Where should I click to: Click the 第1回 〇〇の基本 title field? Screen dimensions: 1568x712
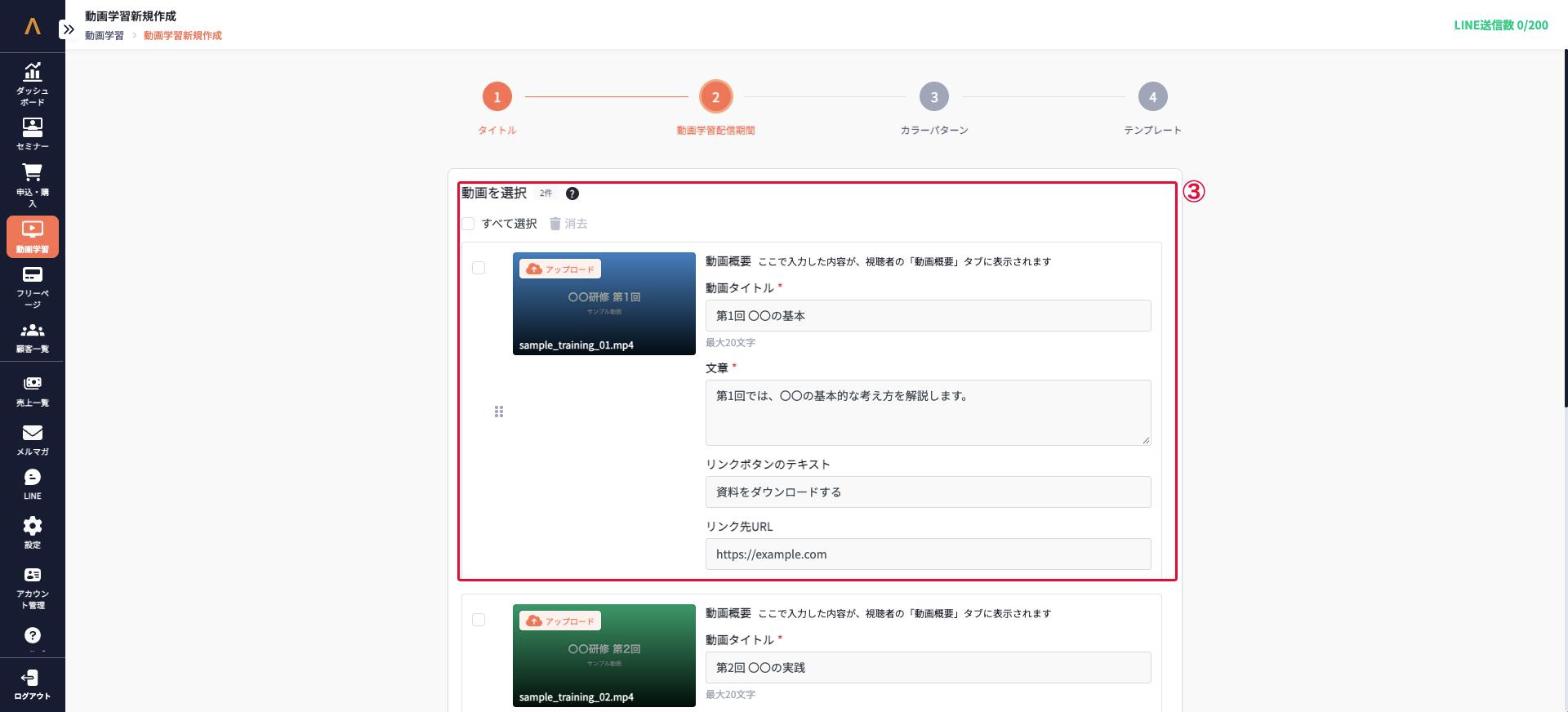coord(928,316)
